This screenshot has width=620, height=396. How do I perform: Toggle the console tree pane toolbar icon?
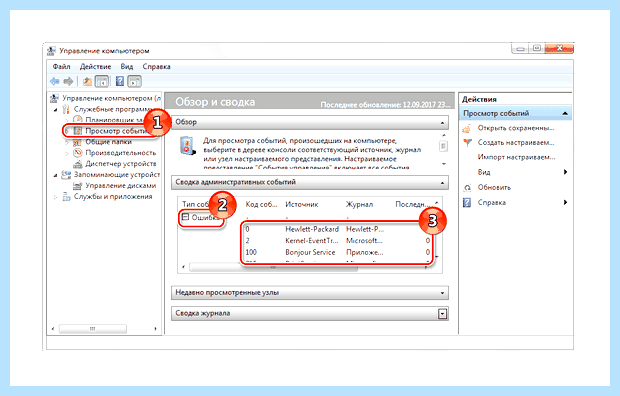pyautogui.click(x=102, y=81)
